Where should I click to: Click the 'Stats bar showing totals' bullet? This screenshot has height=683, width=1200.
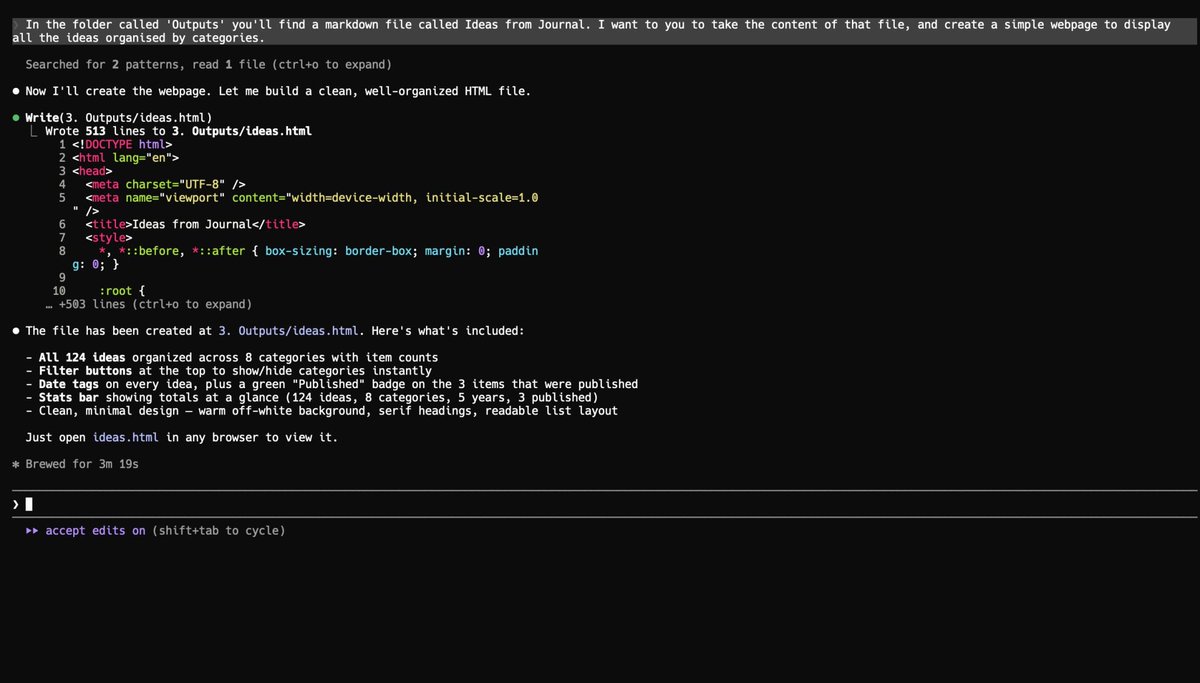coord(311,398)
